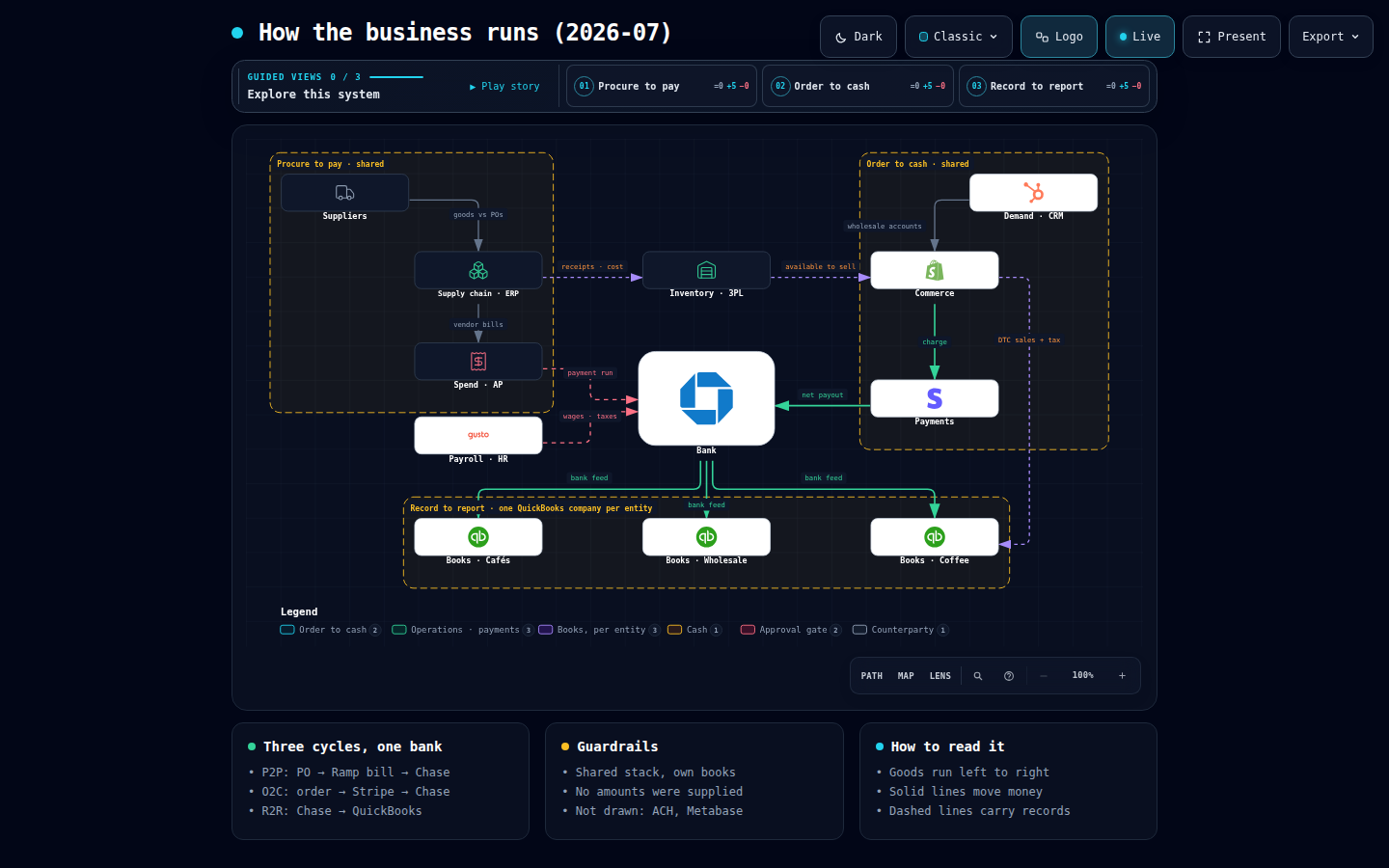The width and height of the screenshot is (1389, 868).
Task: Click the 'DTC sales + tax' edge label
Action: click(x=1029, y=340)
